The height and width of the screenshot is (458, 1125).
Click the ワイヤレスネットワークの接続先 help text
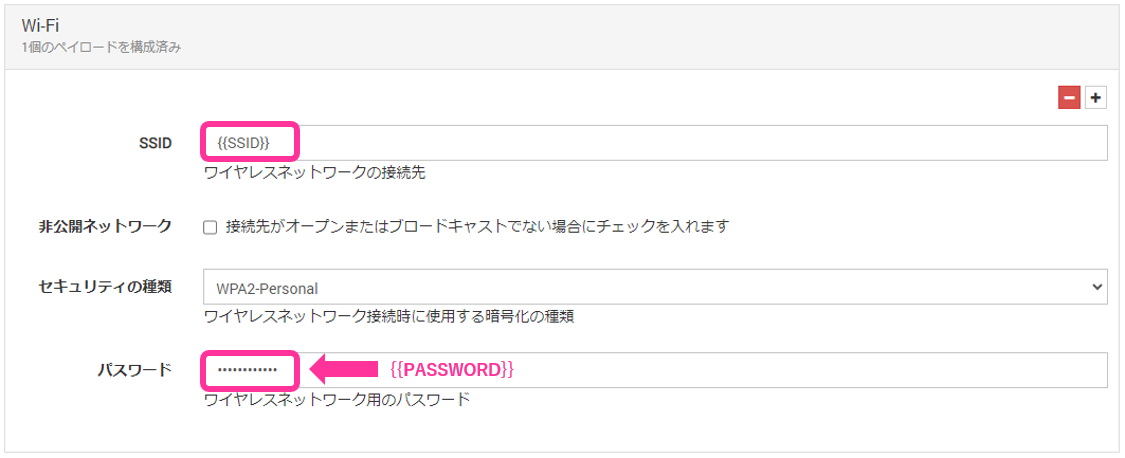pyautogui.click(x=314, y=173)
